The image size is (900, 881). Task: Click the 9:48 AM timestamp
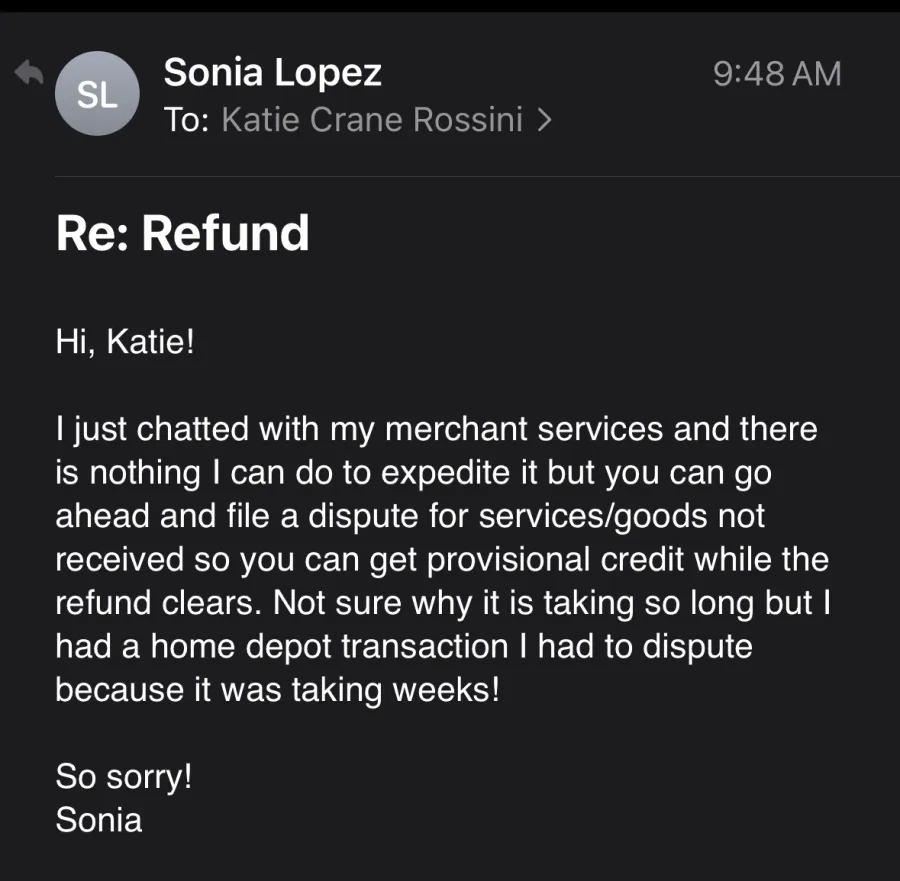pos(777,74)
